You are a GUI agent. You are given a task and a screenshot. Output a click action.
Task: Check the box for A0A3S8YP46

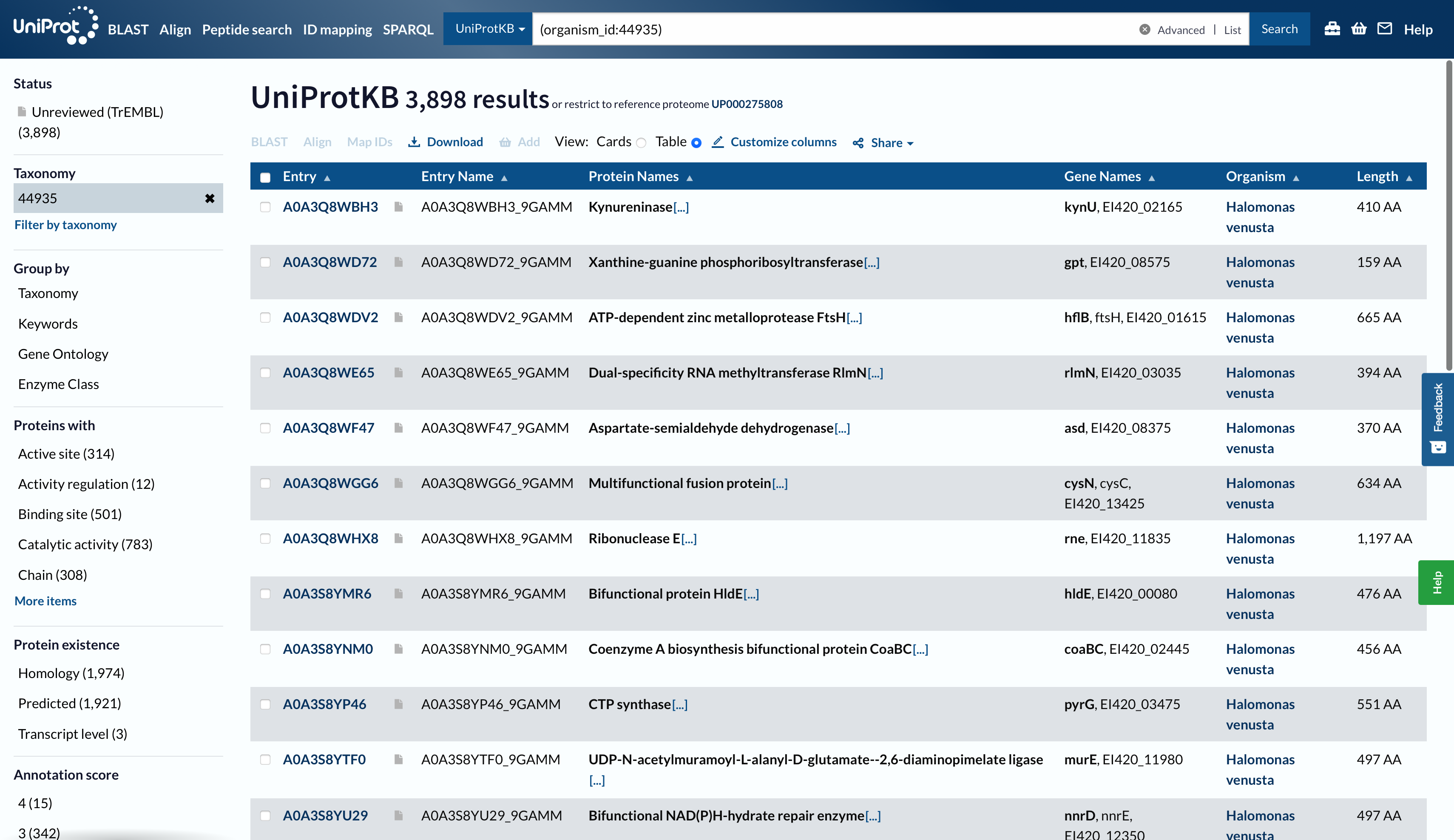tap(265, 704)
